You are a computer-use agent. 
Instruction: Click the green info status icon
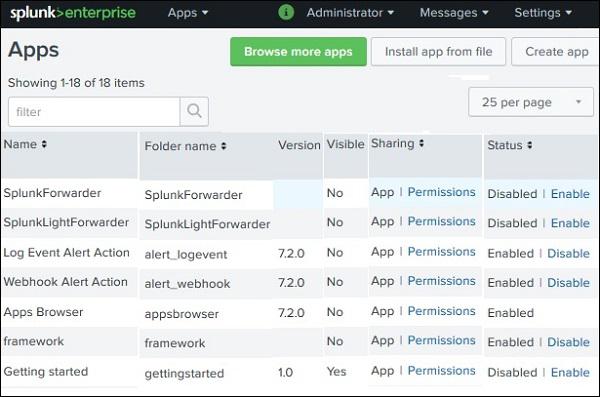[x=286, y=12]
